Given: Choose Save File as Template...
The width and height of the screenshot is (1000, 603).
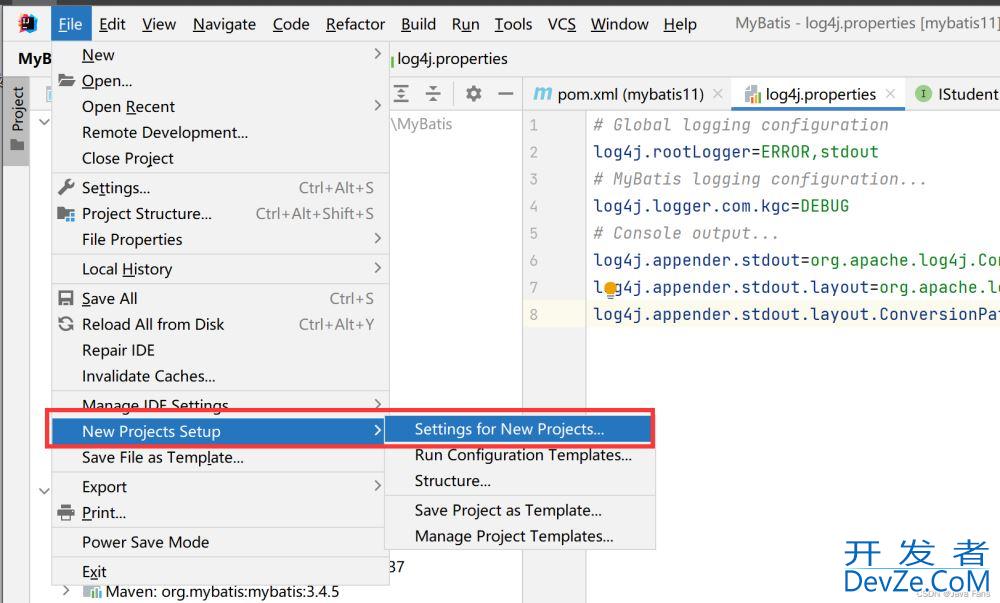Looking at the screenshot, I should coord(218,458).
